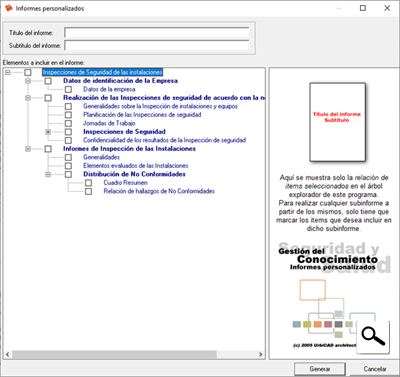This screenshot has height=377, width=400.
Task: Select Generalidades sobre la Inspección de instalaciones item
Action: click(160, 106)
